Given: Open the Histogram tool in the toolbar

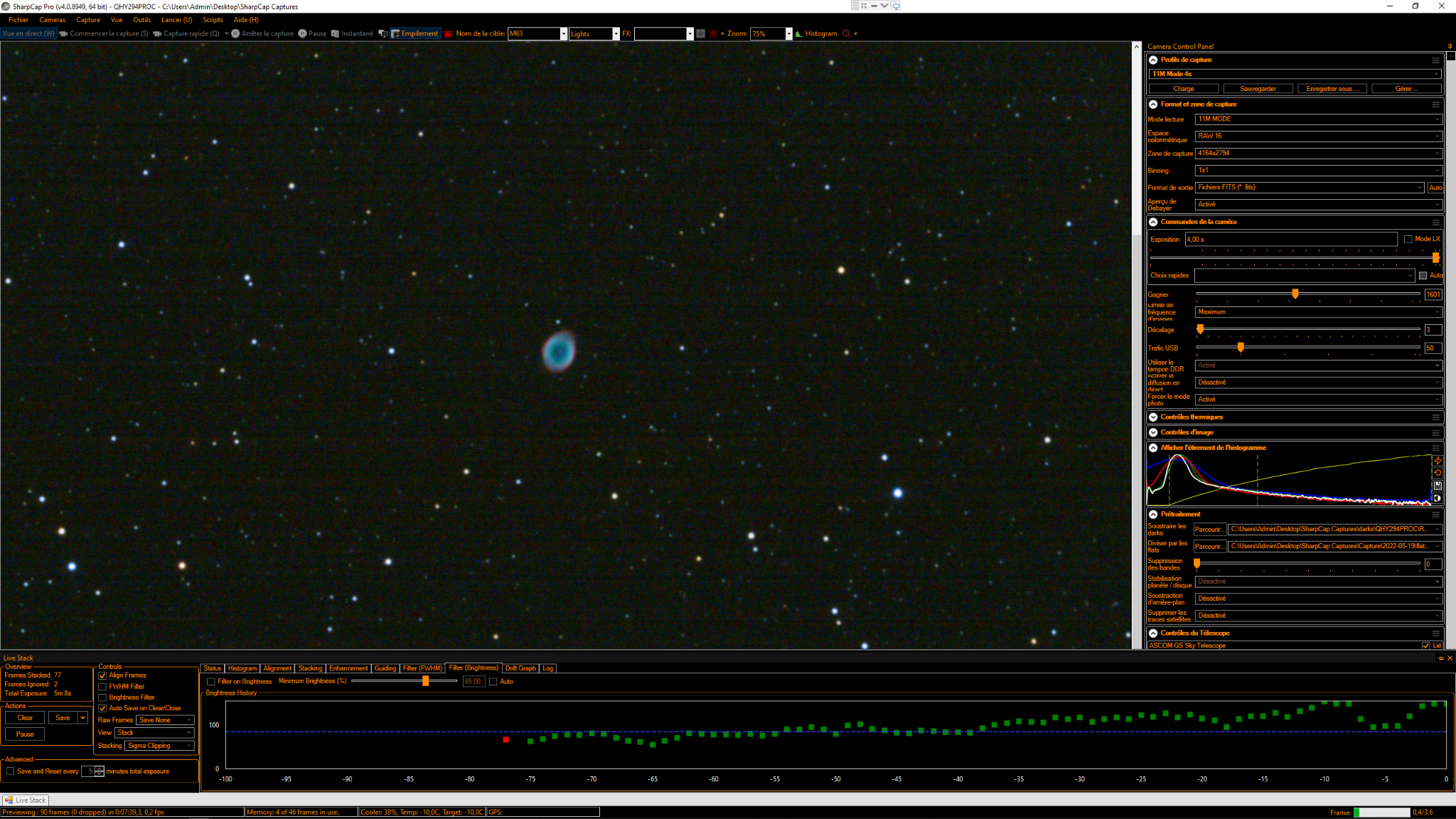Looking at the screenshot, I should click(816, 33).
